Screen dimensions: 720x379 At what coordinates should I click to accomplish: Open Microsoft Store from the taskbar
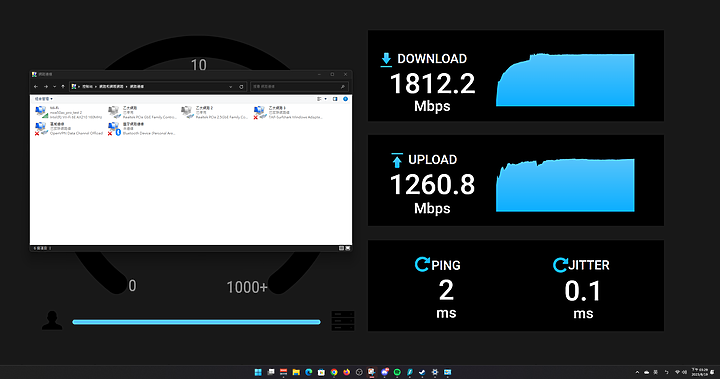[x=321, y=372]
